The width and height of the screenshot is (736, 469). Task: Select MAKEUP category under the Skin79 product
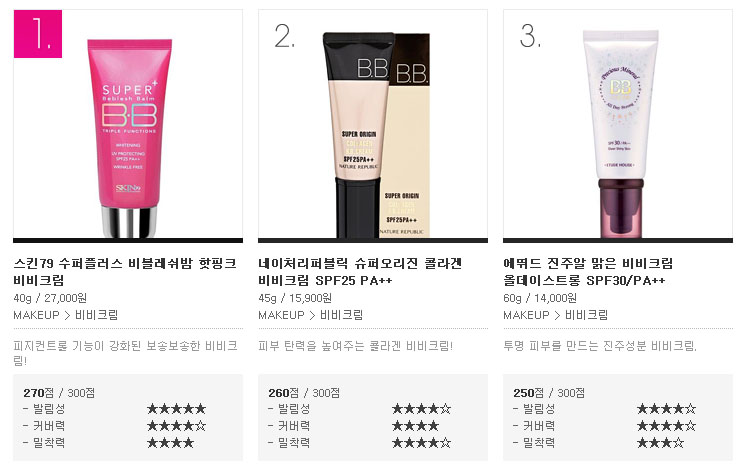pyautogui.click(x=37, y=315)
